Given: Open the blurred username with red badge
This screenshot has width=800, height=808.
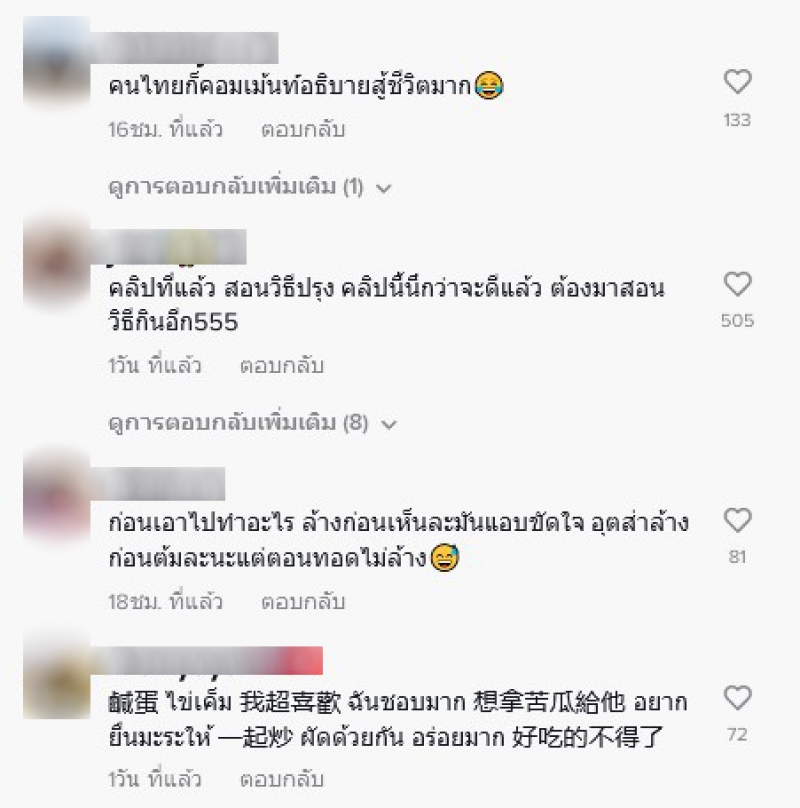Looking at the screenshot, I should 207,660.
